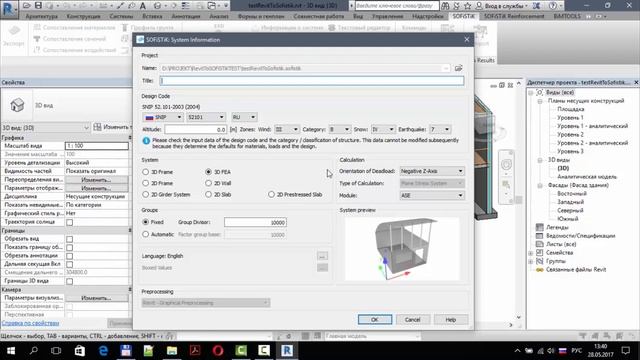Screen dimensions: 640x360
Task: Open Task View on the taskbar
Action: (56, 351)
